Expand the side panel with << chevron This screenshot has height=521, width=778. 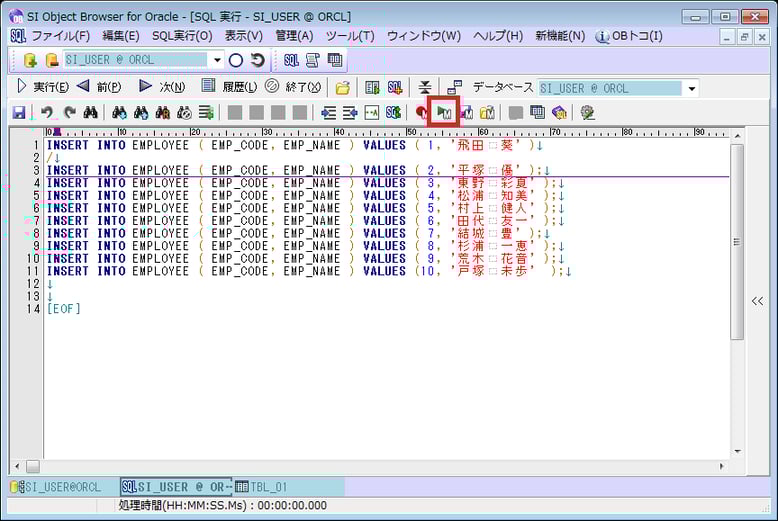point(757,301)
